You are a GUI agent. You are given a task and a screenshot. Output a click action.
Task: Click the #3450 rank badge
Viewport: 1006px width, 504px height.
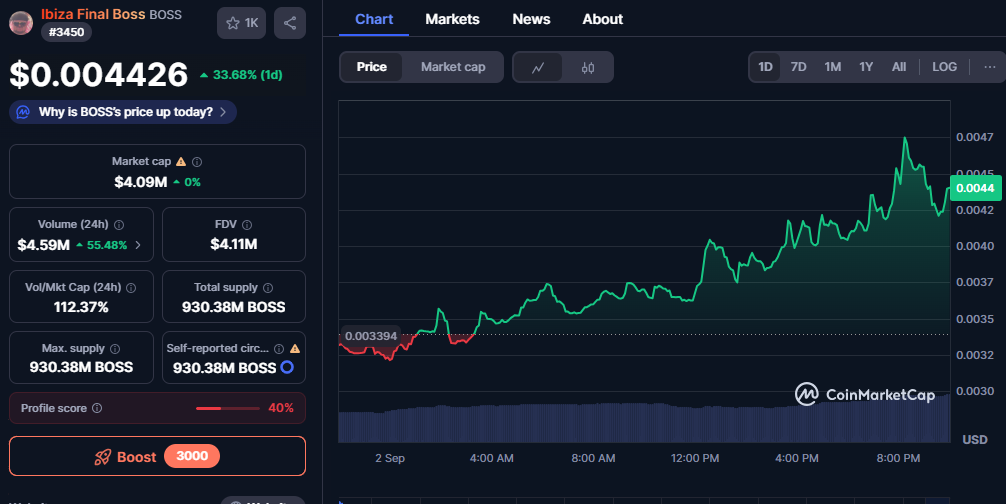tap(66, 32)
